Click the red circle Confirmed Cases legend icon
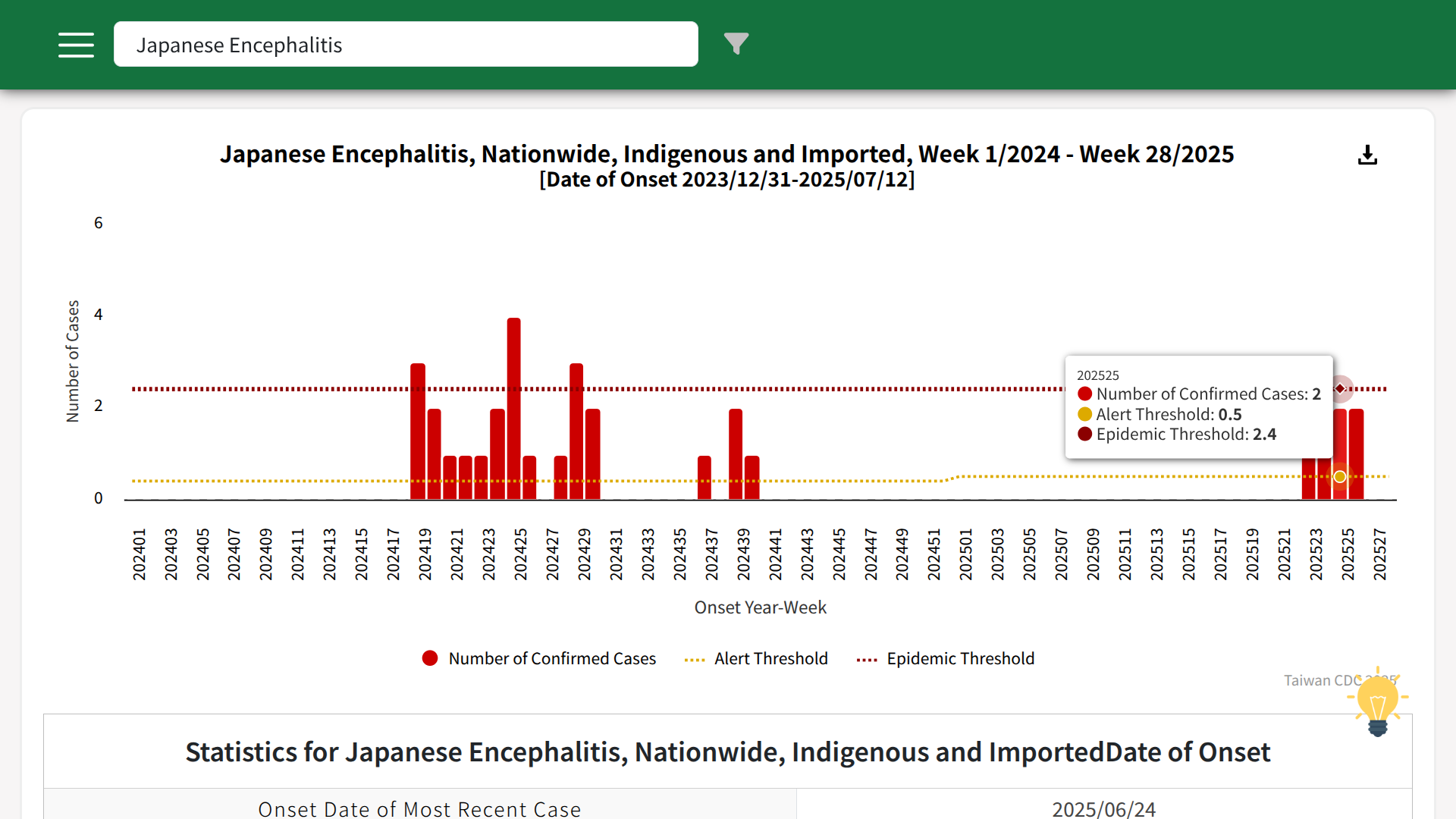Screen dimensions: 1456x819 point(430,658)
